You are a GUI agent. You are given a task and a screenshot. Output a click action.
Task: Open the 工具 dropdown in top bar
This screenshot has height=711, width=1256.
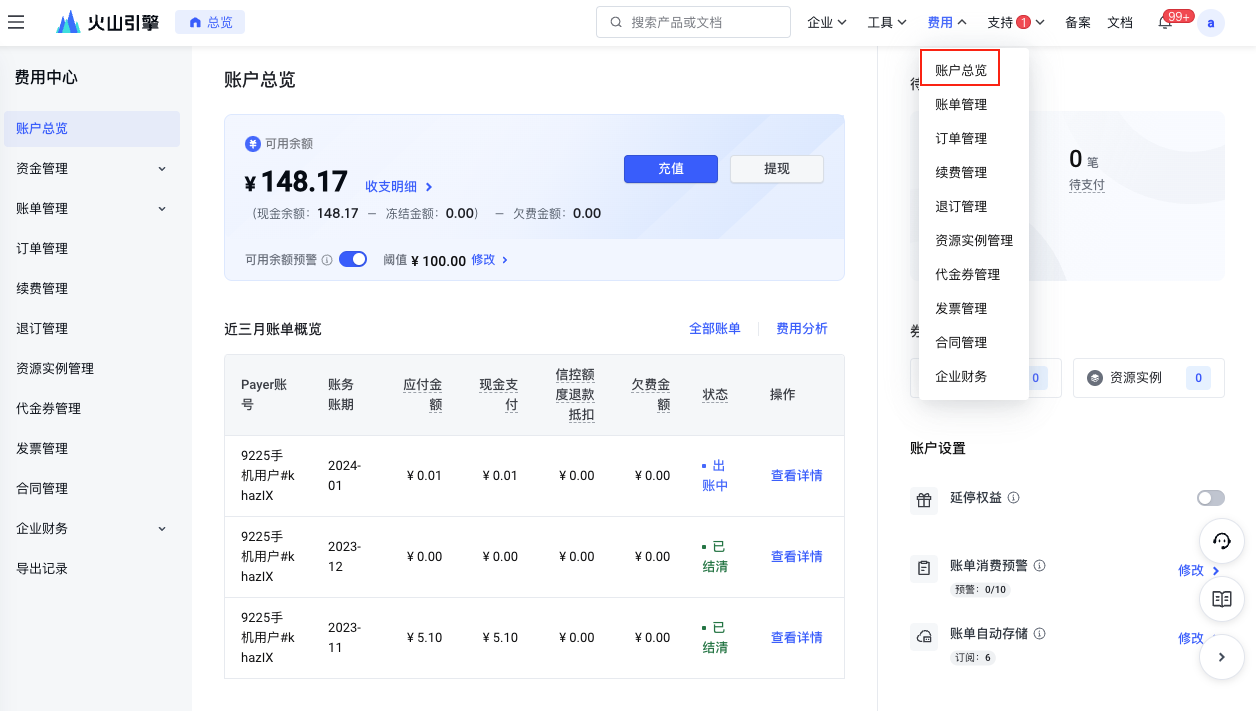click(886, 22)
